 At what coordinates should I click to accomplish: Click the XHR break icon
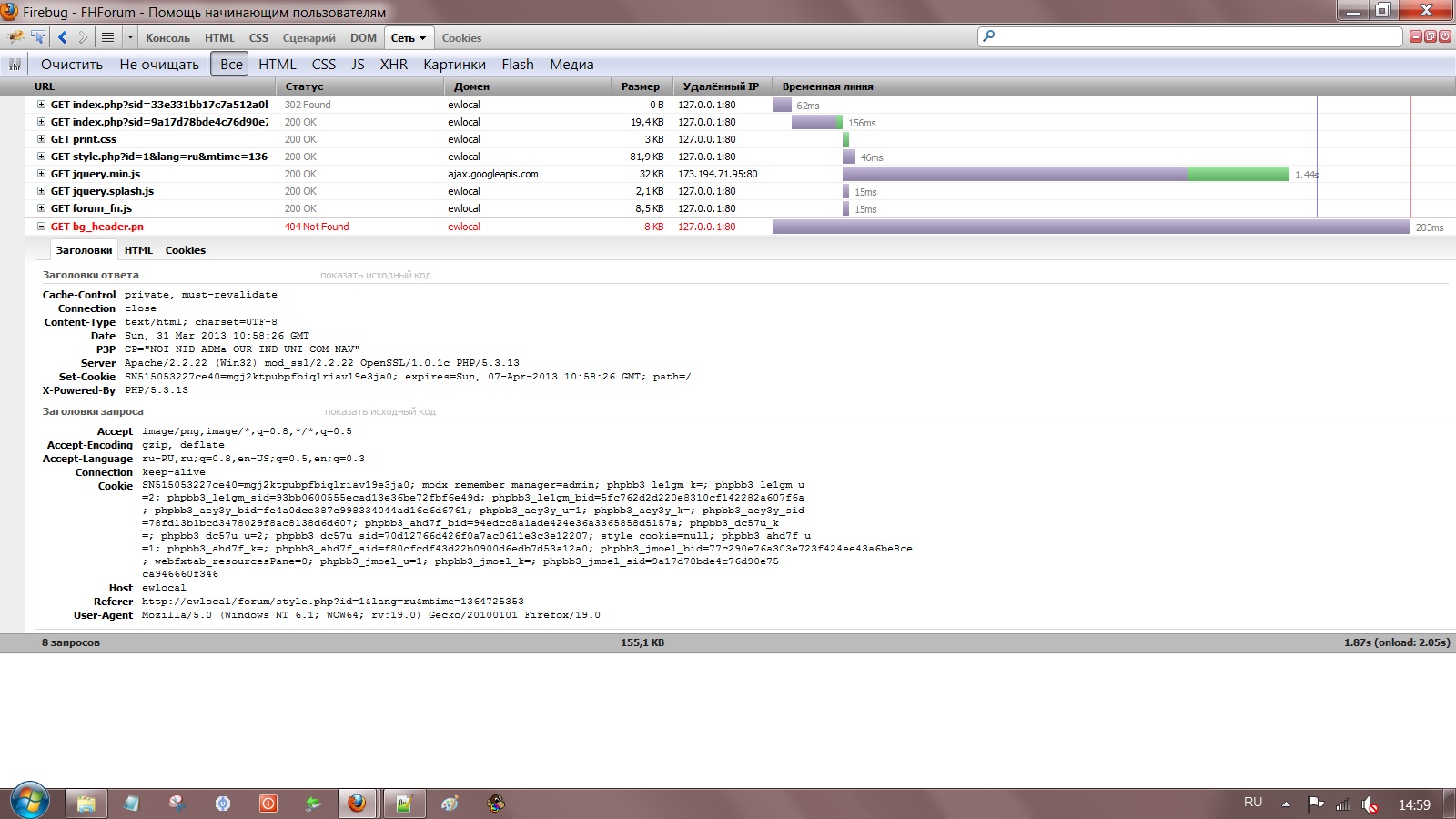[15, 65]
